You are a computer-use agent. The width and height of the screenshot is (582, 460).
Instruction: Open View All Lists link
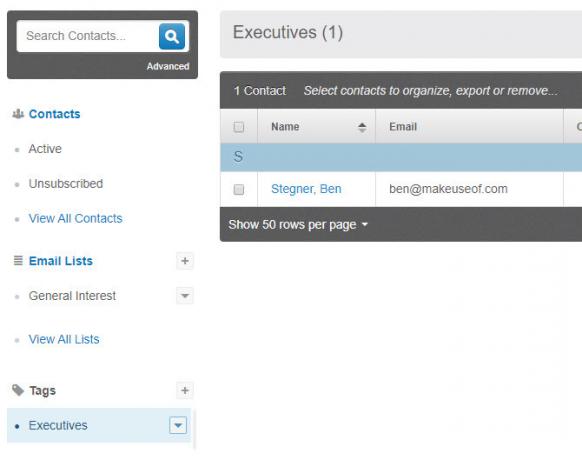64,339
